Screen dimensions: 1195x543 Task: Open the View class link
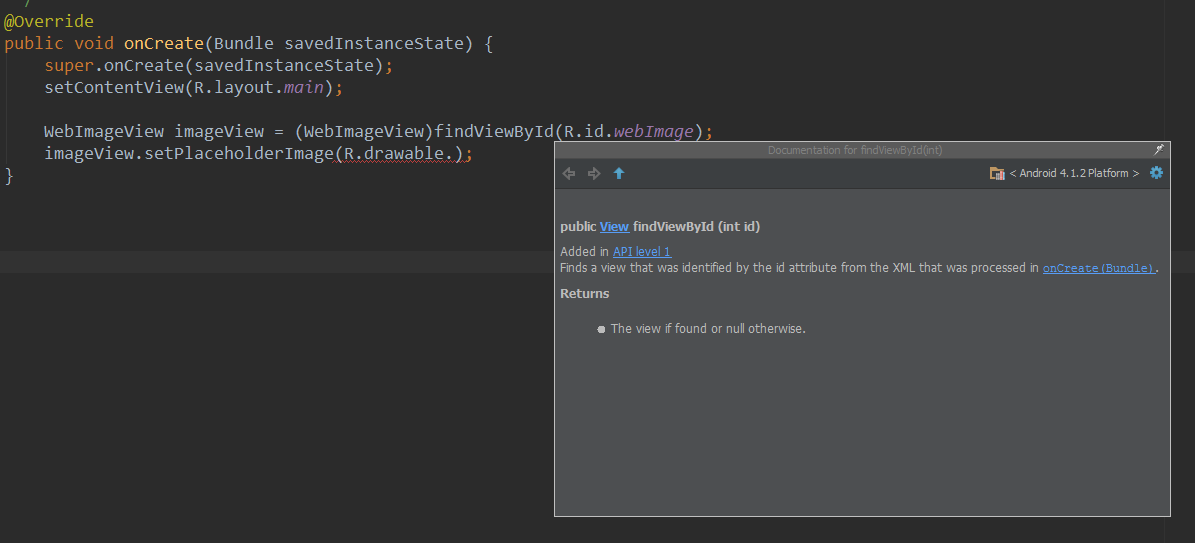(614, 227)
